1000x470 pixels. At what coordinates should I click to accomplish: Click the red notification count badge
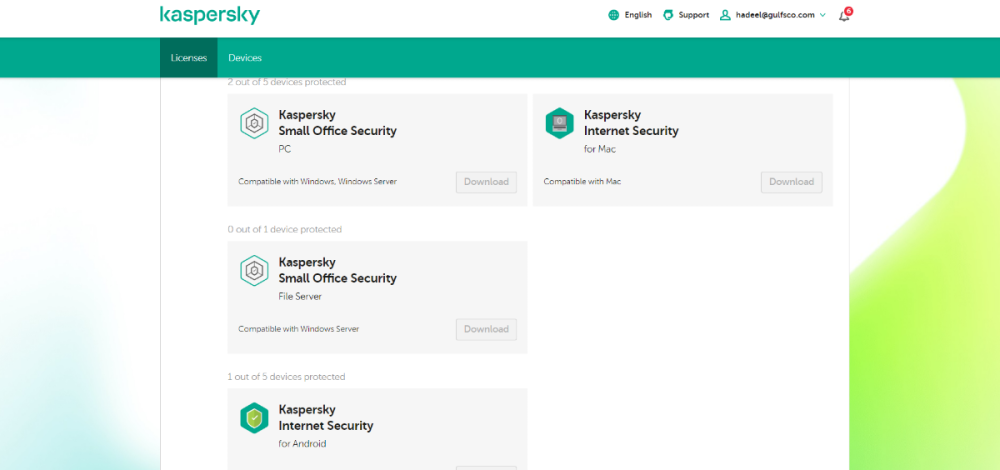(x=848, y=11)
